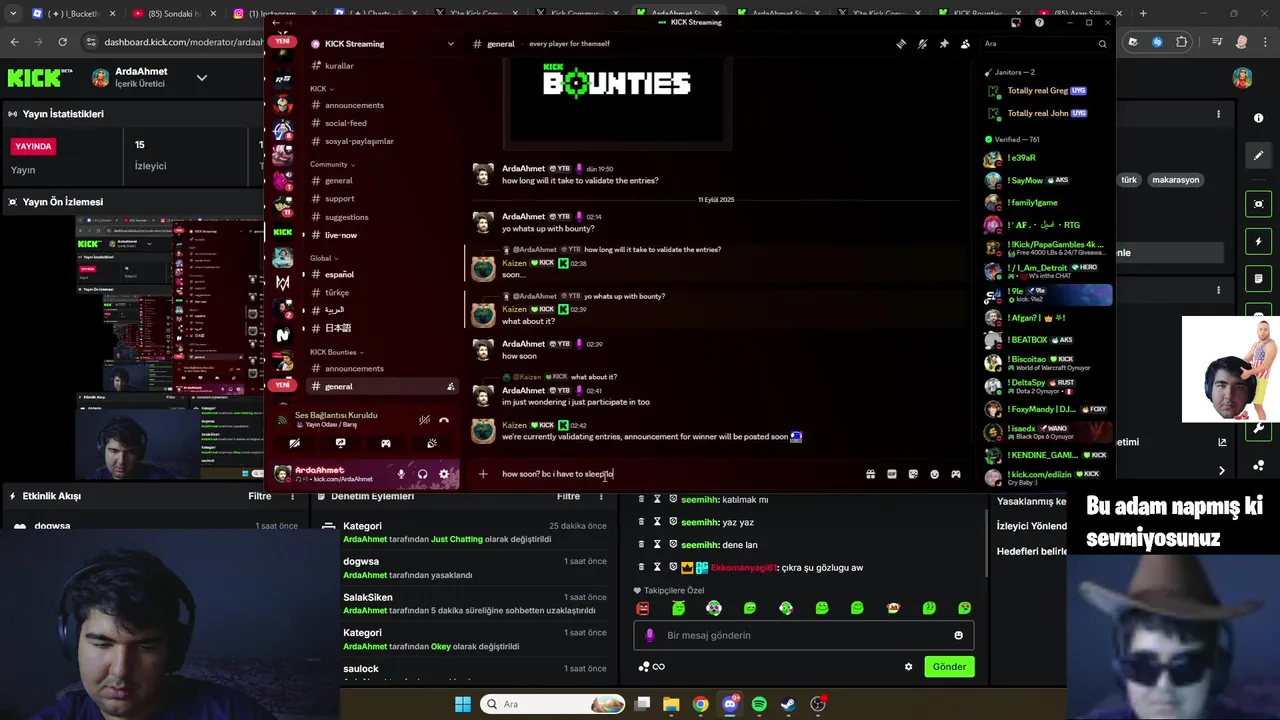The image size is (1280, 720).
Task: Open the Discord help icon in title bar
Action: pos(1040,22)
